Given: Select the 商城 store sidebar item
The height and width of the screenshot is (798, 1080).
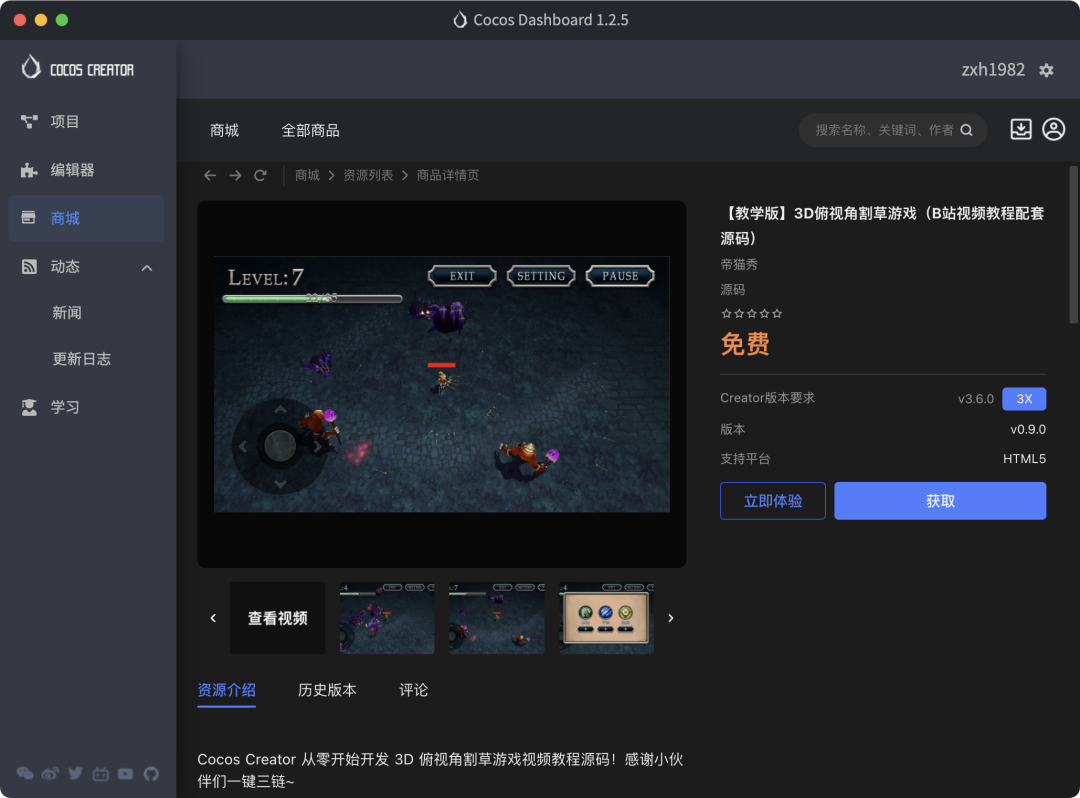Looking at the screenshot, I should (86, 218).
